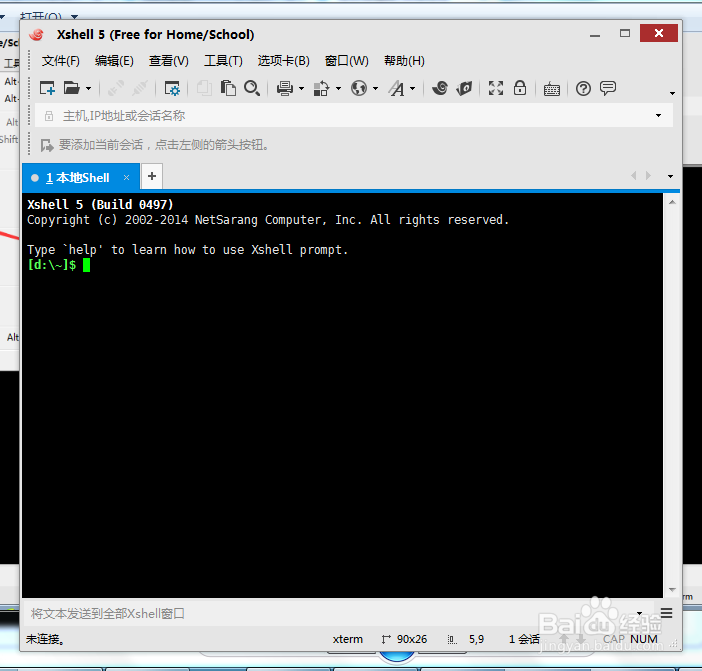This screenshot has height=671, width=702.
Task: Click the xterm status bar entry
Action: point(347,639)
